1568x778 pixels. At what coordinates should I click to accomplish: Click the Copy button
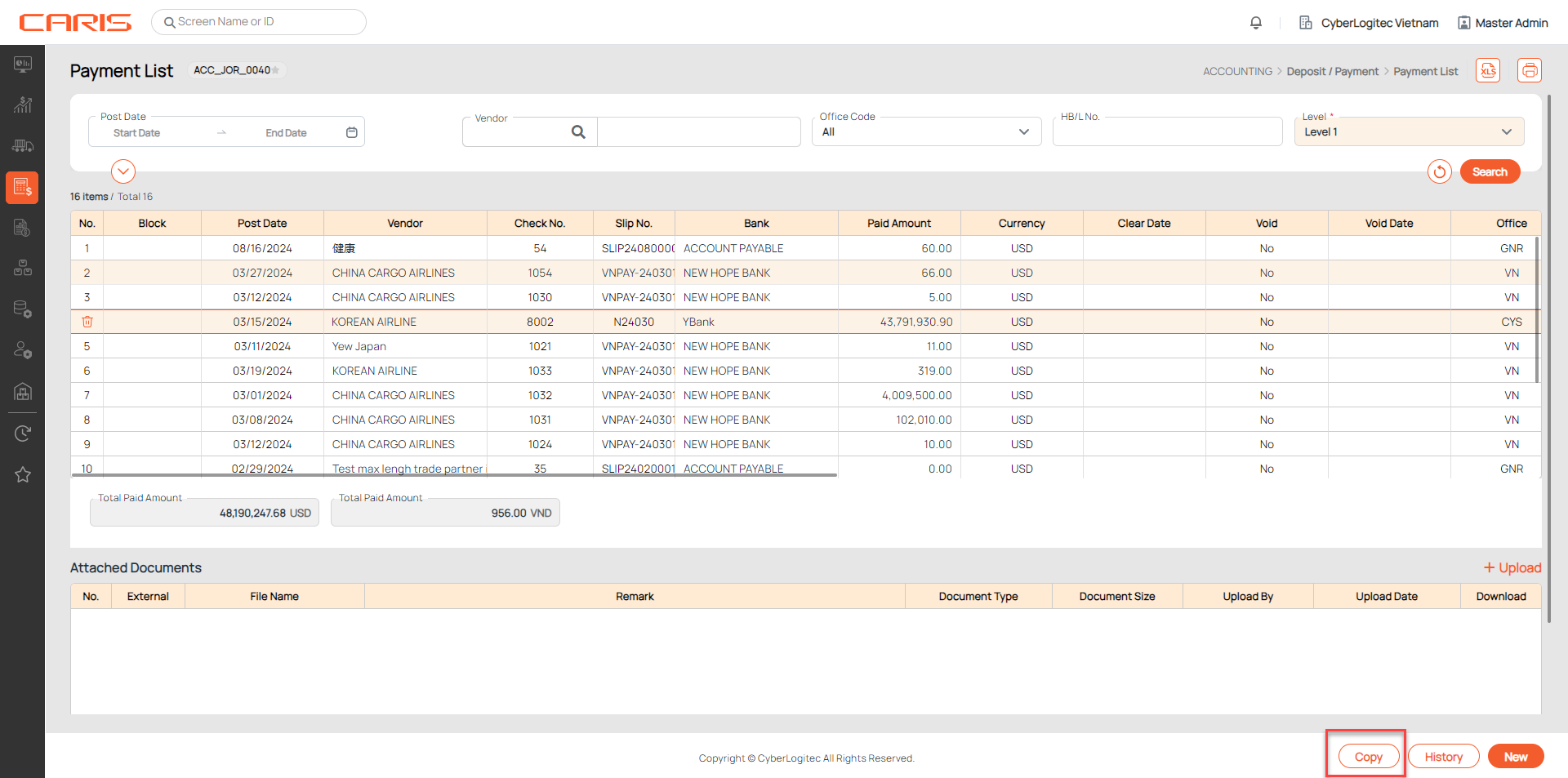pyautogui.click(x=1368, y=757)
